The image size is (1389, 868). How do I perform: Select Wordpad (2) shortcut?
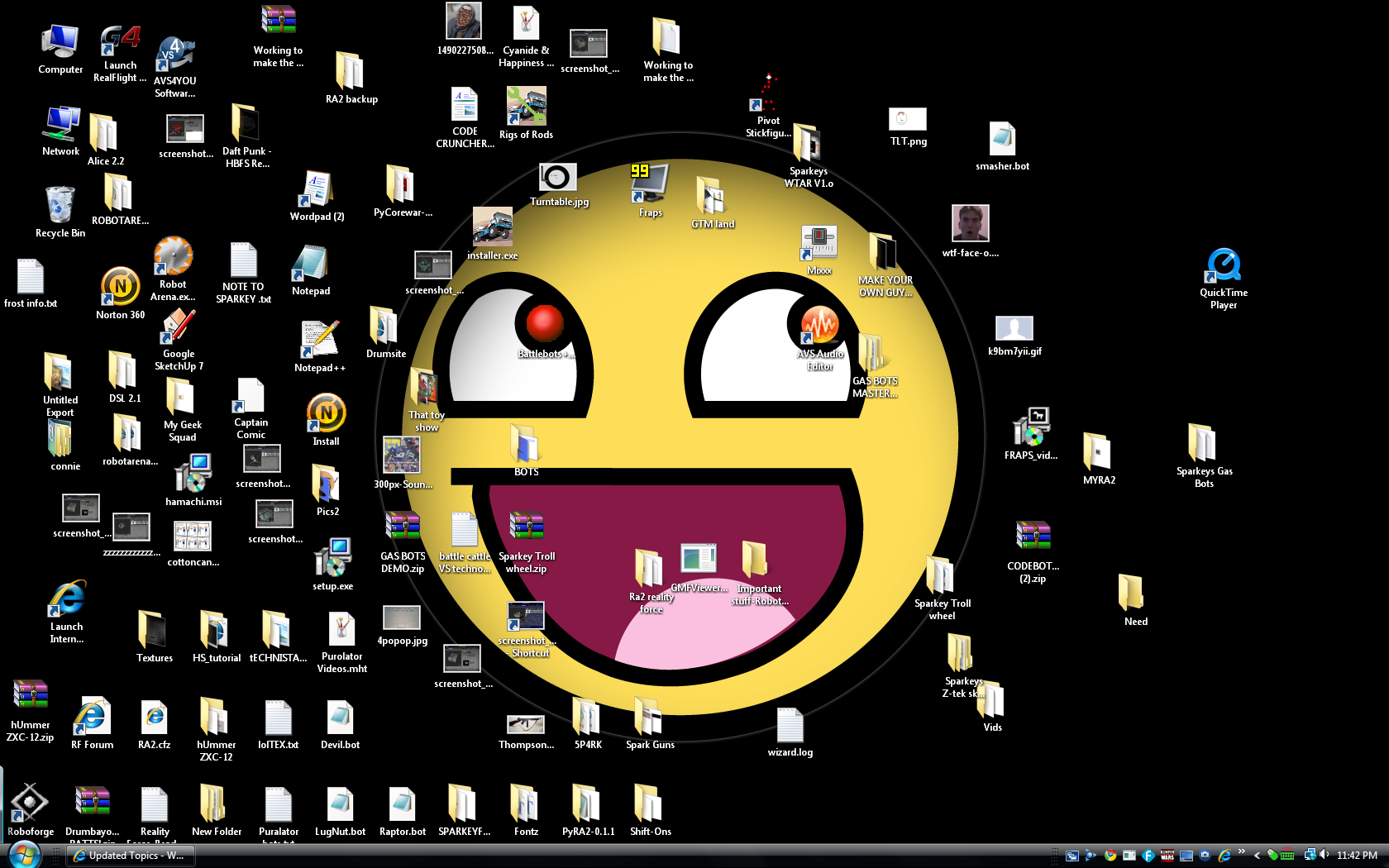(x=317, y=197)
